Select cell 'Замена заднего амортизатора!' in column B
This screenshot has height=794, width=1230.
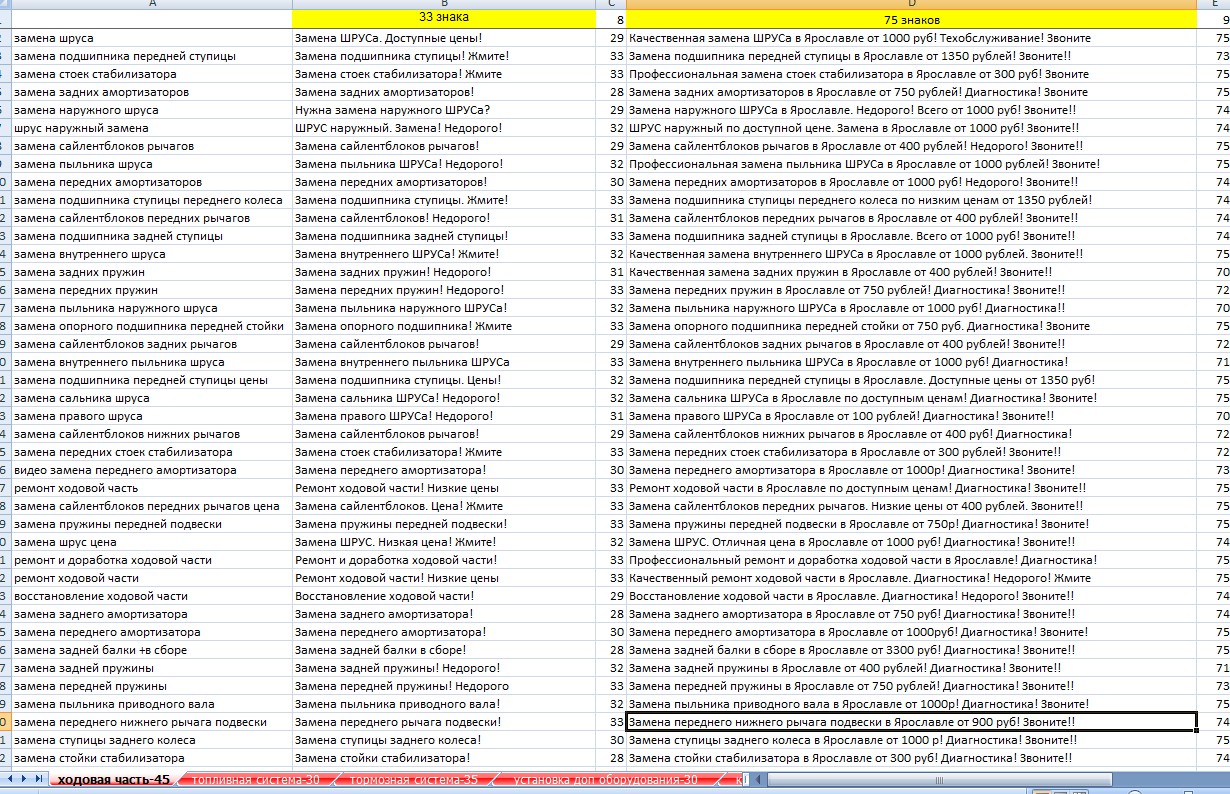click(x=442, y=614)
